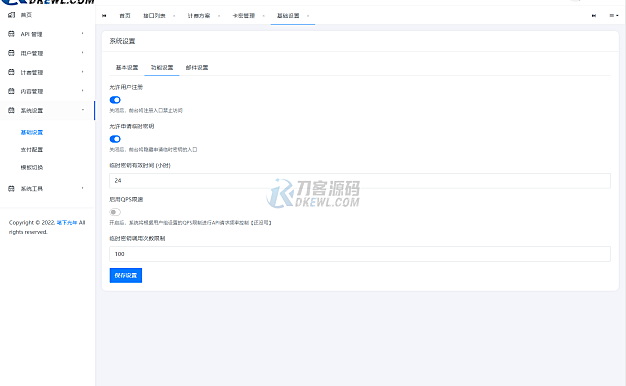Click the 用户管理 sidebar icon
626x386 pixels.
coord(11,53)
